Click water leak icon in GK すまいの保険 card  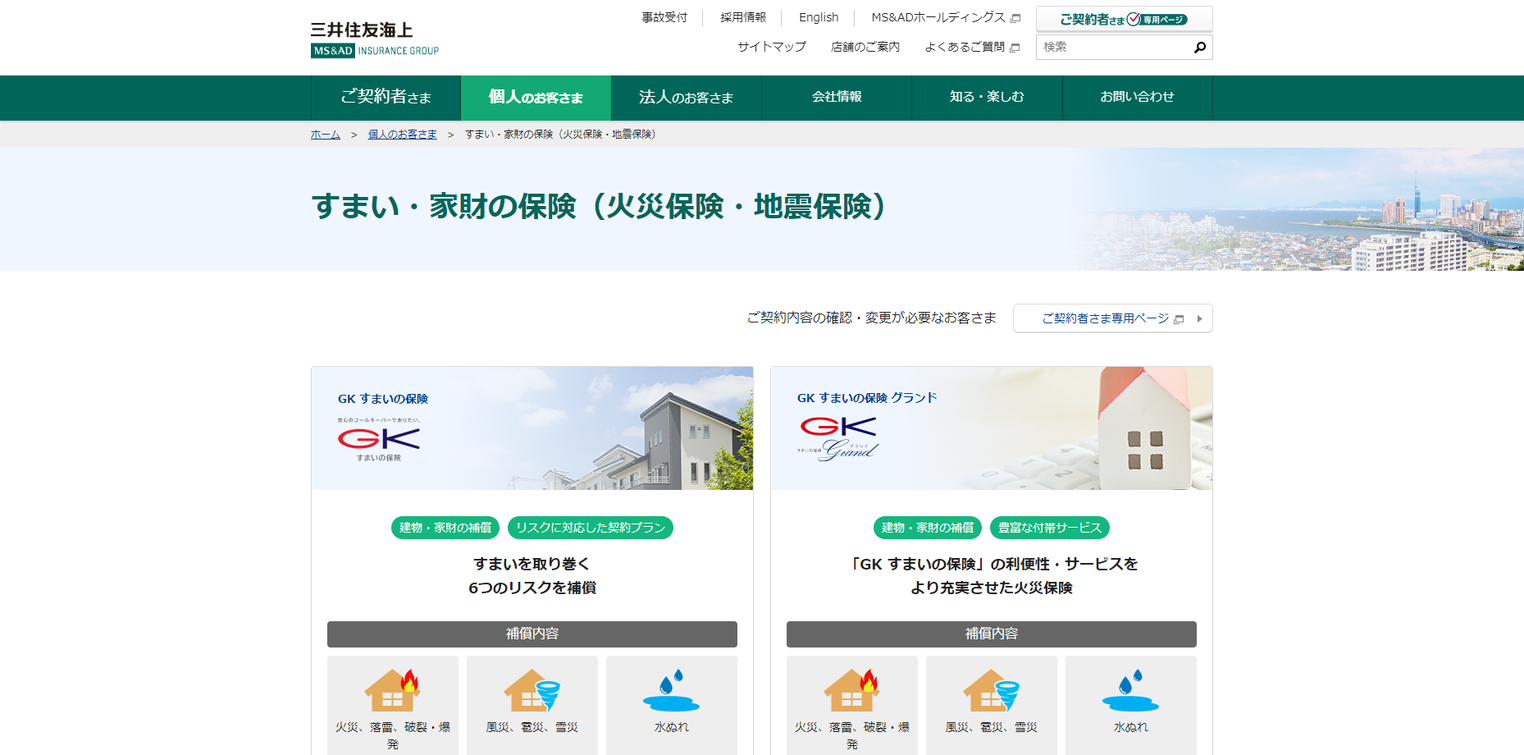click(x=671, y=690)
